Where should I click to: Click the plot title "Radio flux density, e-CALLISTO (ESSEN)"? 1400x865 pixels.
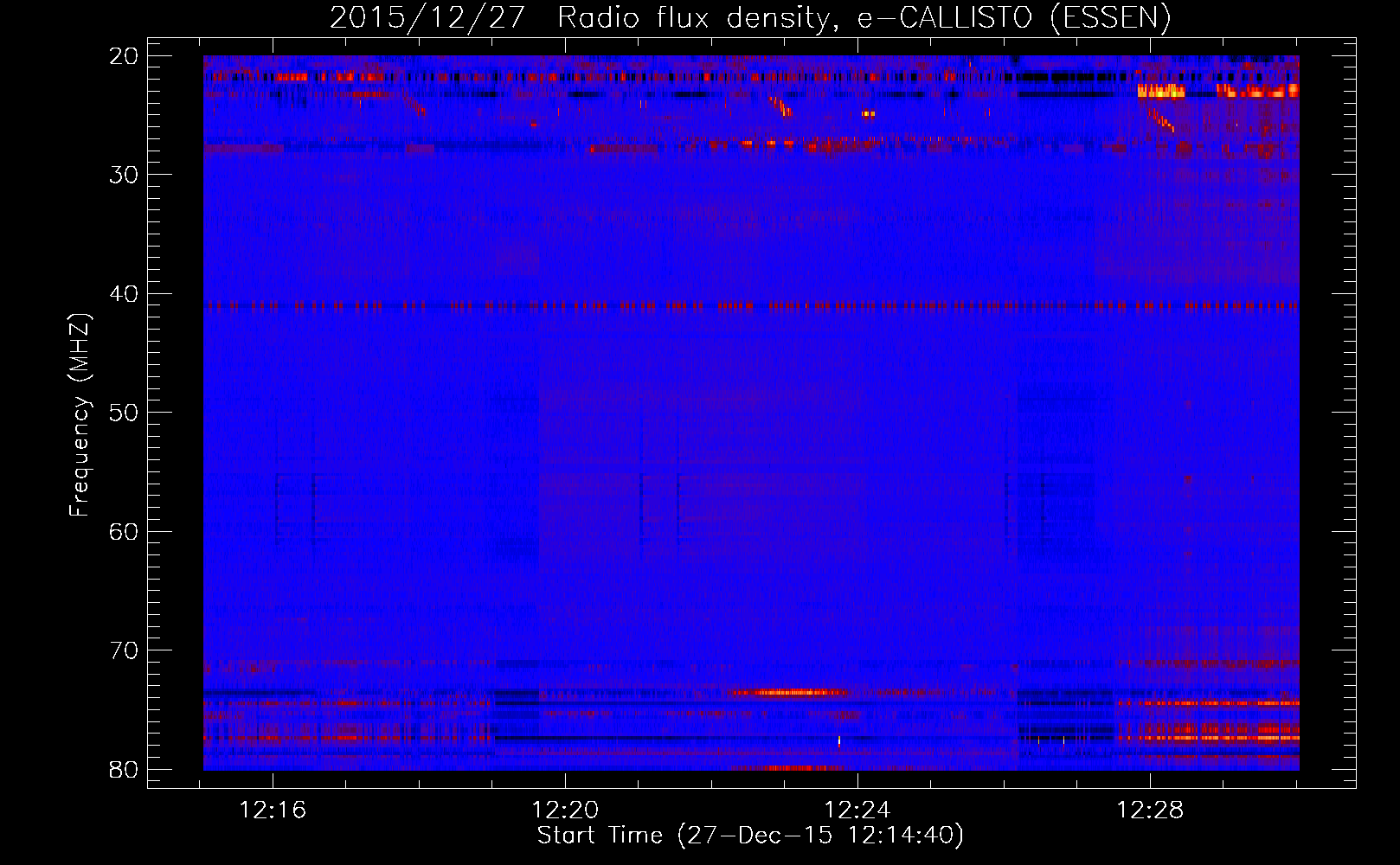pos(864,18)
